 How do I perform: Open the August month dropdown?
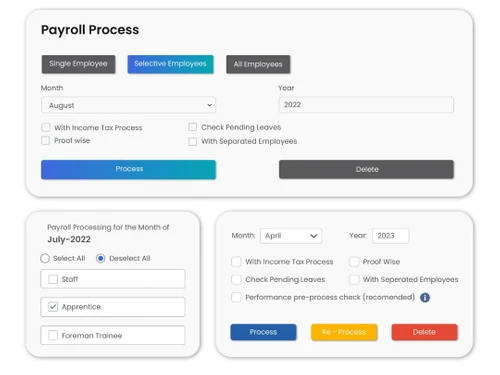pos(129,105)
